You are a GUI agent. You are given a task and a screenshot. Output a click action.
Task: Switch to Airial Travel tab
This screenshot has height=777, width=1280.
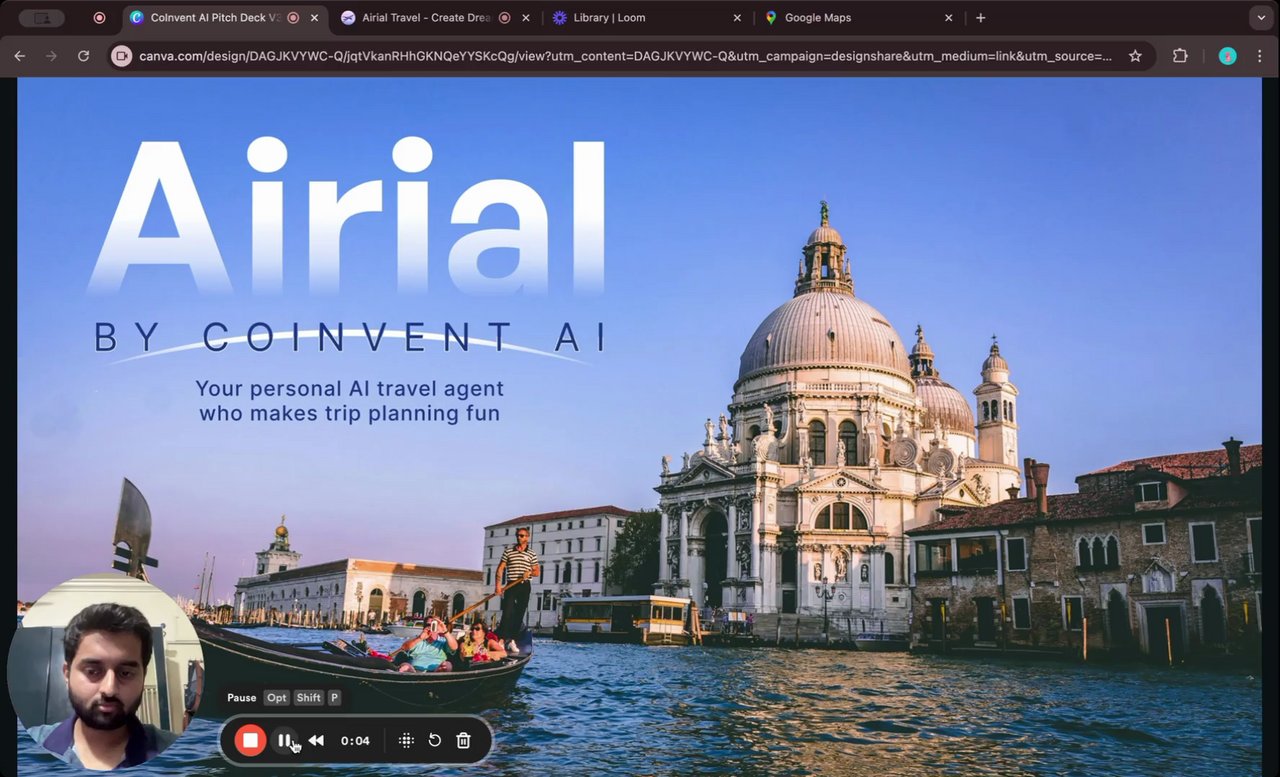coord(426,18)
